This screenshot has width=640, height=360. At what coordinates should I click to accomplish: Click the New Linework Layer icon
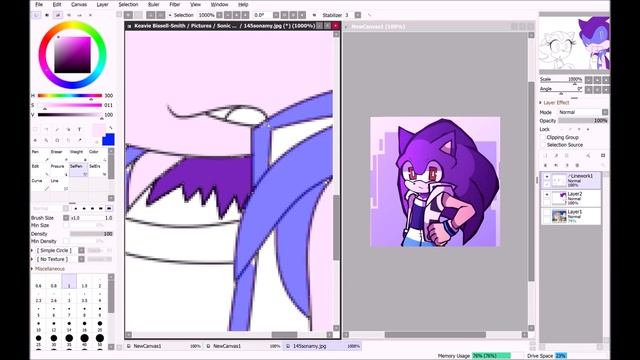(556, 156)
